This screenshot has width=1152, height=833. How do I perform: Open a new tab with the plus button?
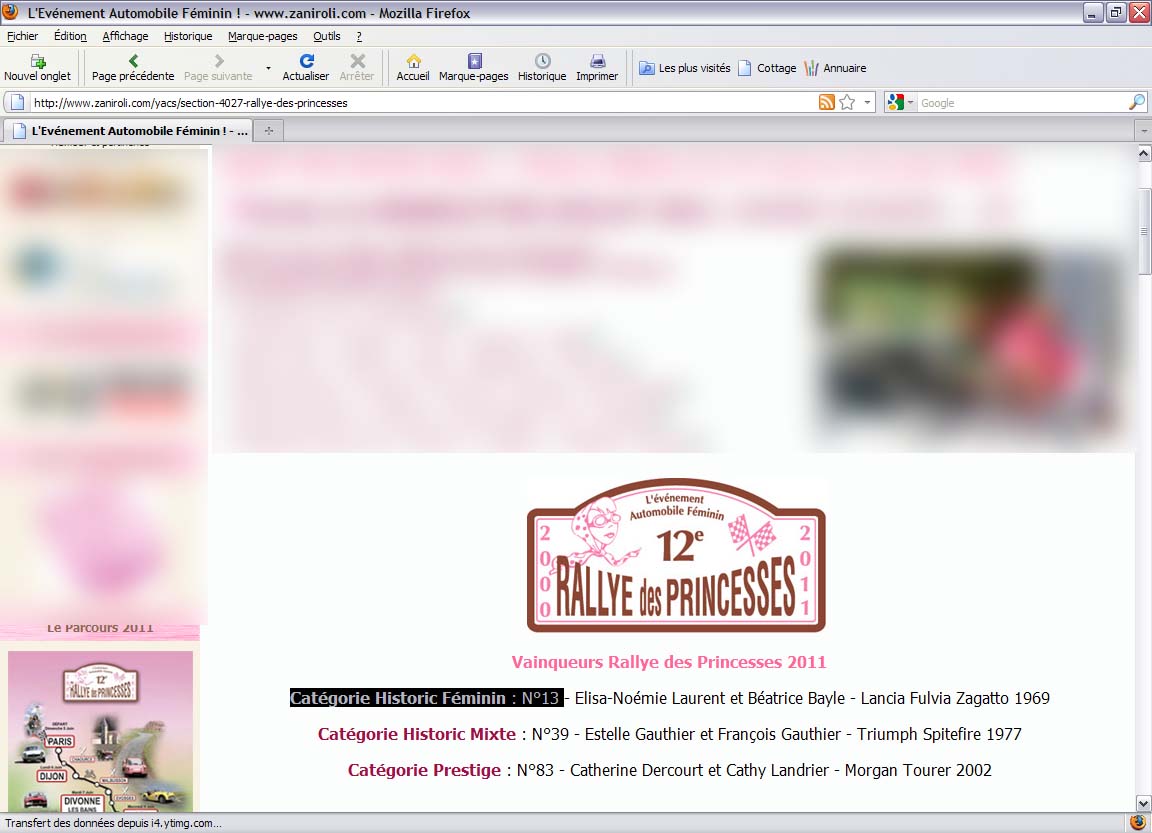click(269, 131)
